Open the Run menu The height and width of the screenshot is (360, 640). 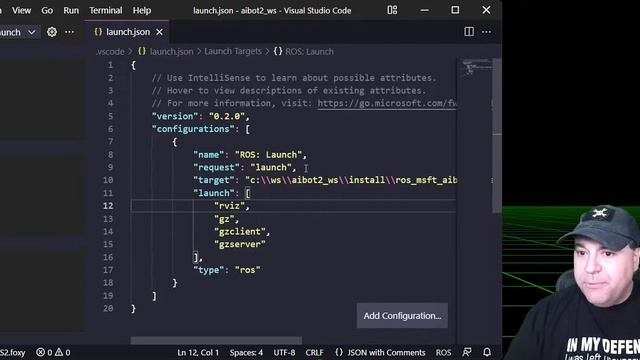tap(71, 10)
